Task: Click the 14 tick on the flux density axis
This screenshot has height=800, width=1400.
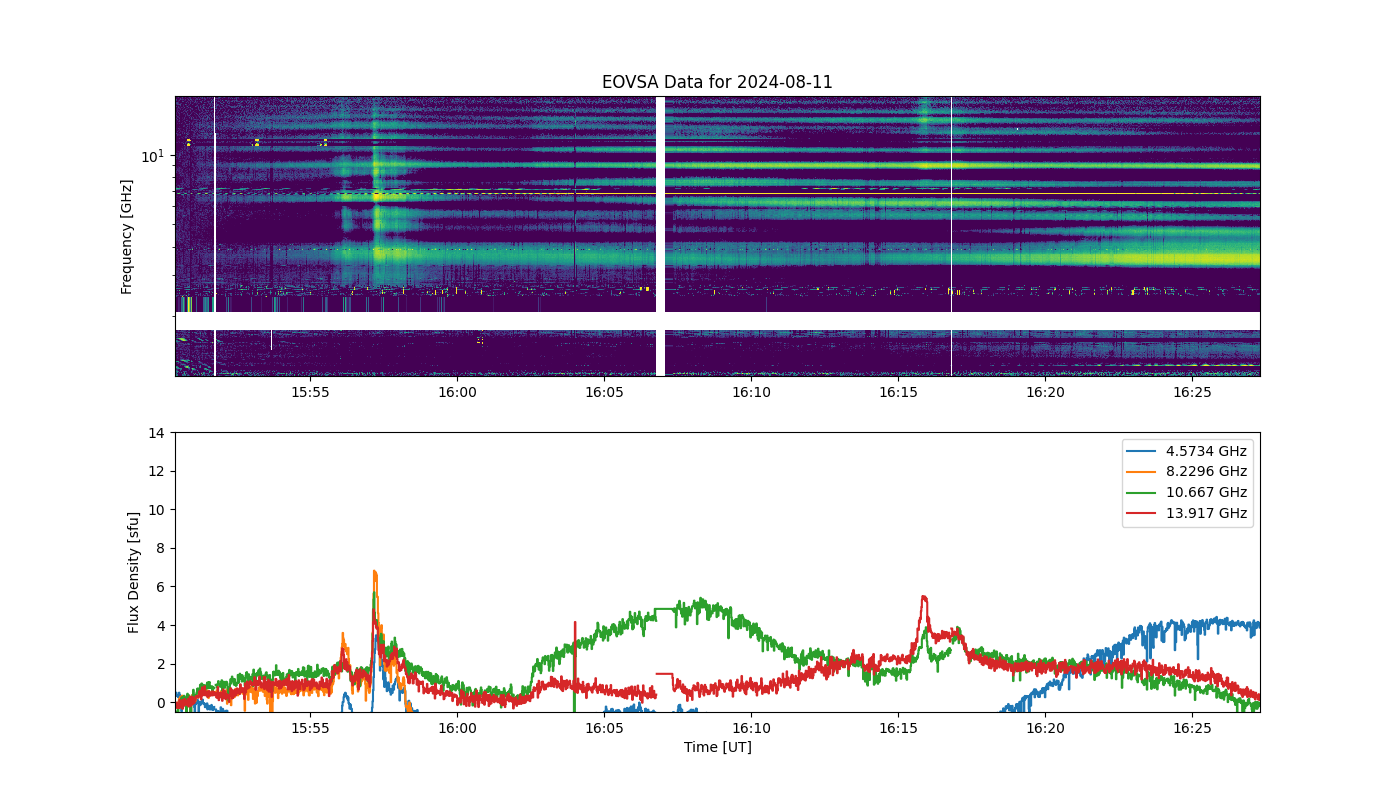Action: coord(158,433)
